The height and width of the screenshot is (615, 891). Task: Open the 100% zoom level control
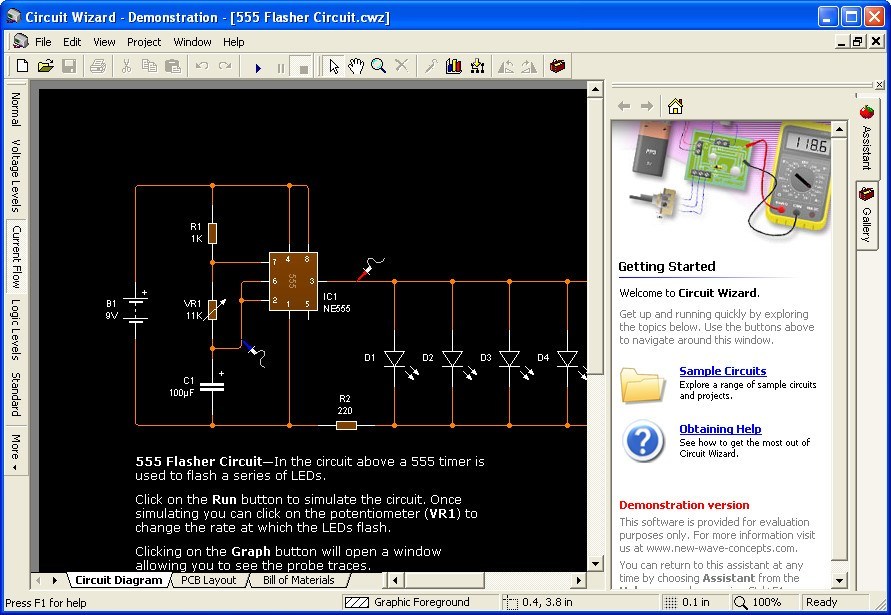click(x=764, y=602)
